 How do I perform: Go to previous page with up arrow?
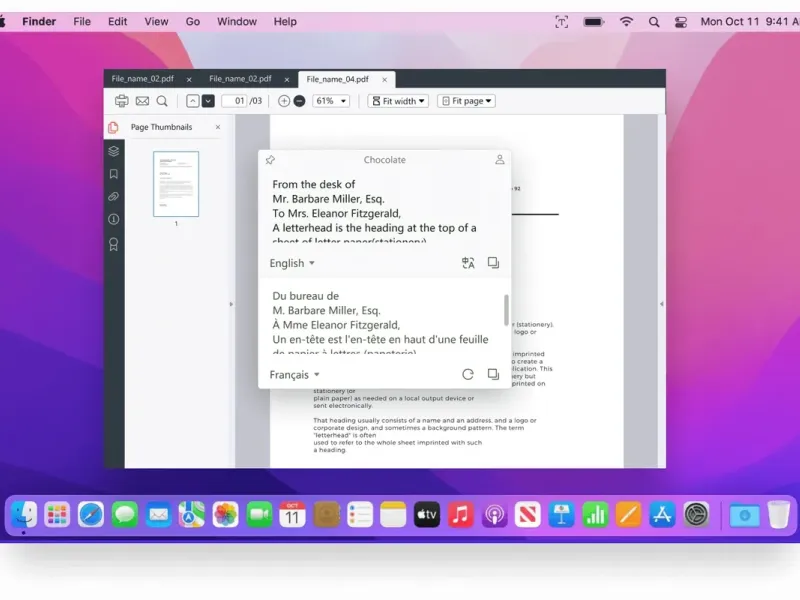coord(192,101)
